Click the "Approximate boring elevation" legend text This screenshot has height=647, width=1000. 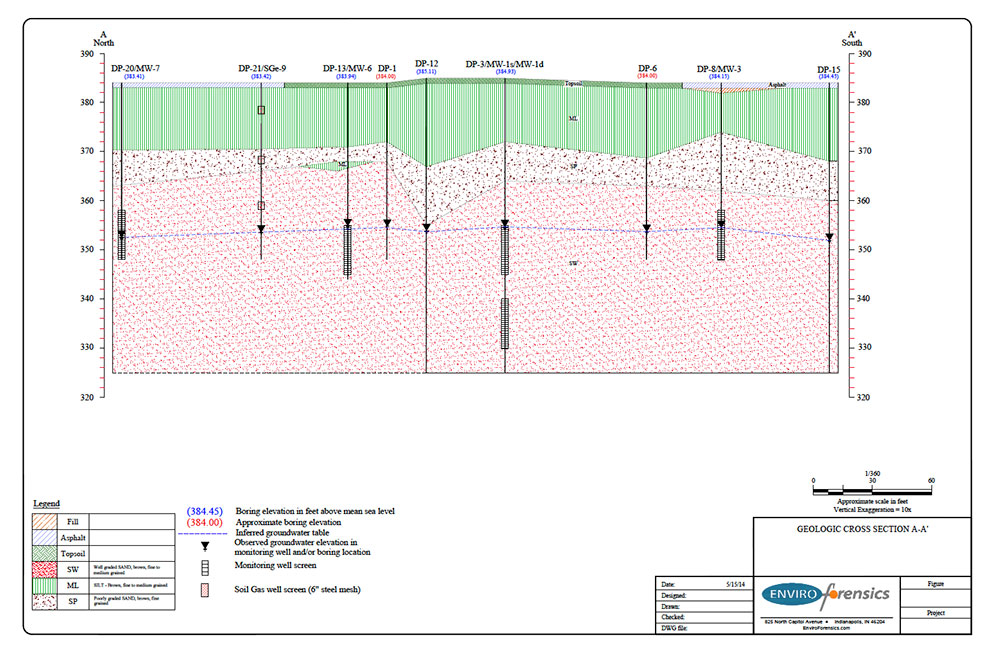(x=288, y=522)
